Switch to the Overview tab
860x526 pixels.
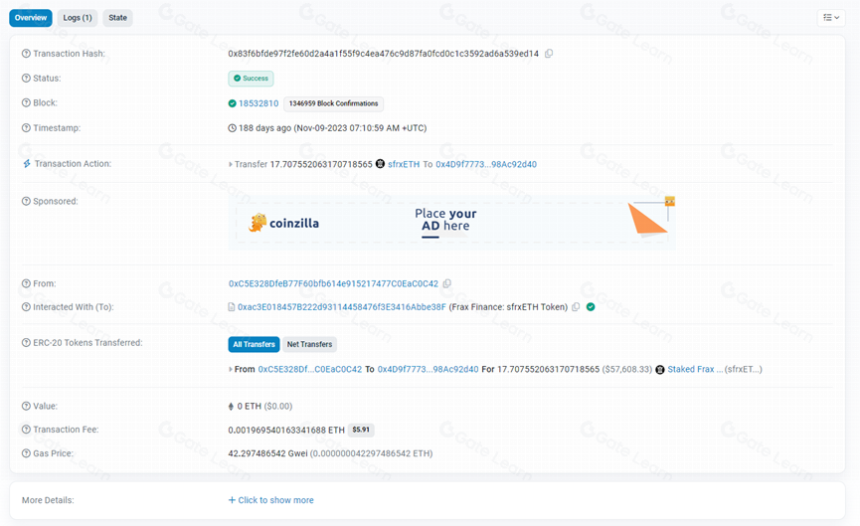click(x=31, y=18)
